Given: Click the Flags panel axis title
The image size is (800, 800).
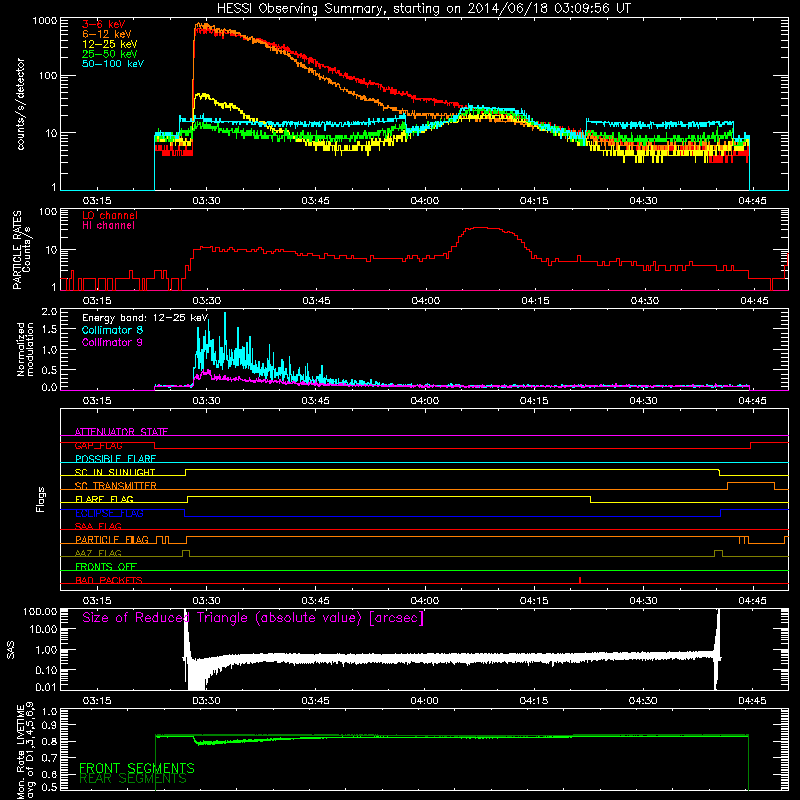Looking at the screenshot, I should [40, 499].
